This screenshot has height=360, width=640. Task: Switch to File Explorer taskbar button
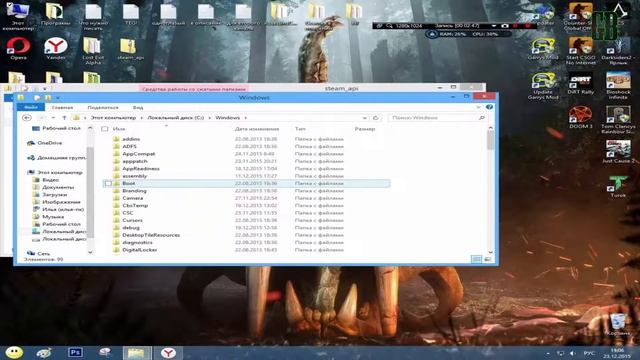click(x=136, y=352)
